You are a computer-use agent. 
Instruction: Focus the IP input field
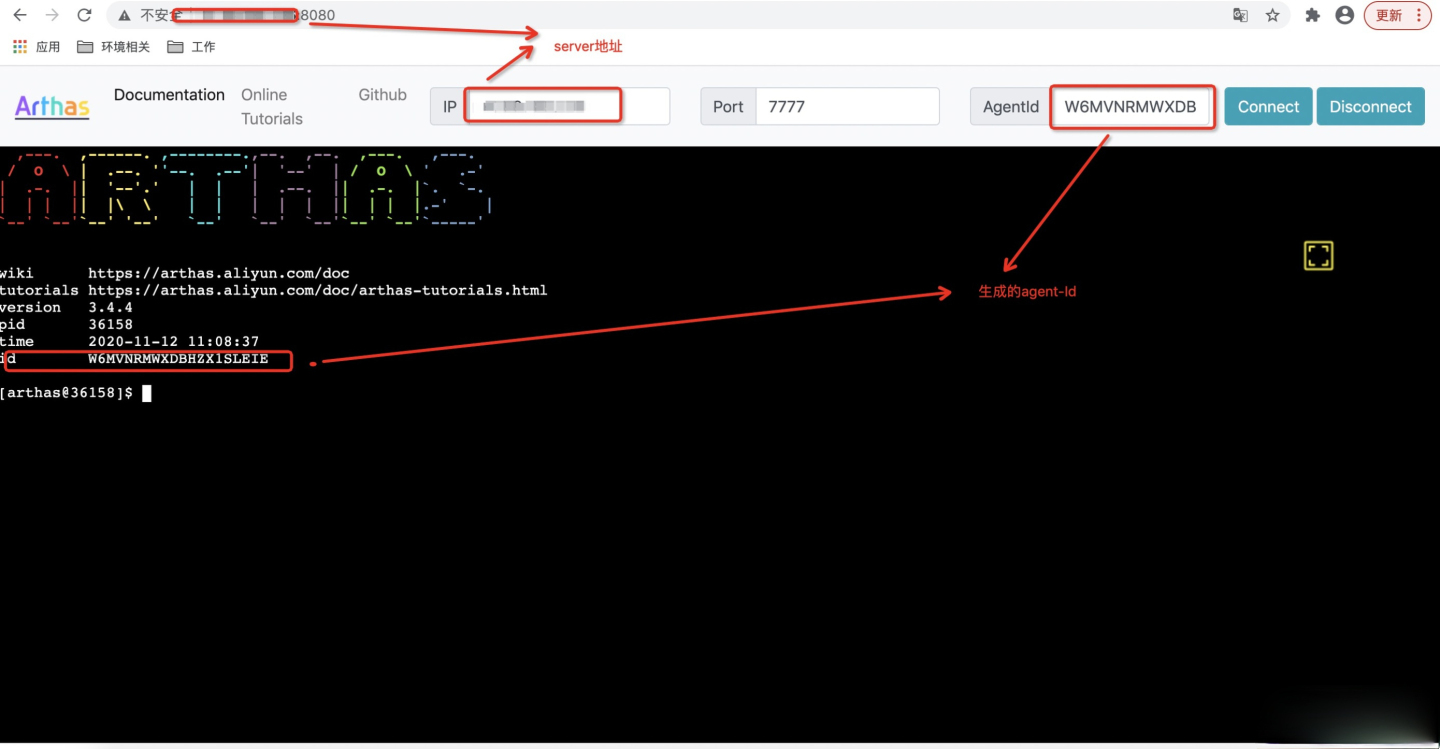[x=569, y=106]
